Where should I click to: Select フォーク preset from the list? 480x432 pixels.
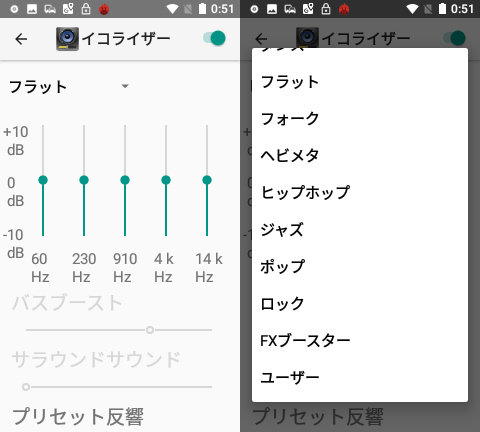pyautogui.click(x=360, y=119)
